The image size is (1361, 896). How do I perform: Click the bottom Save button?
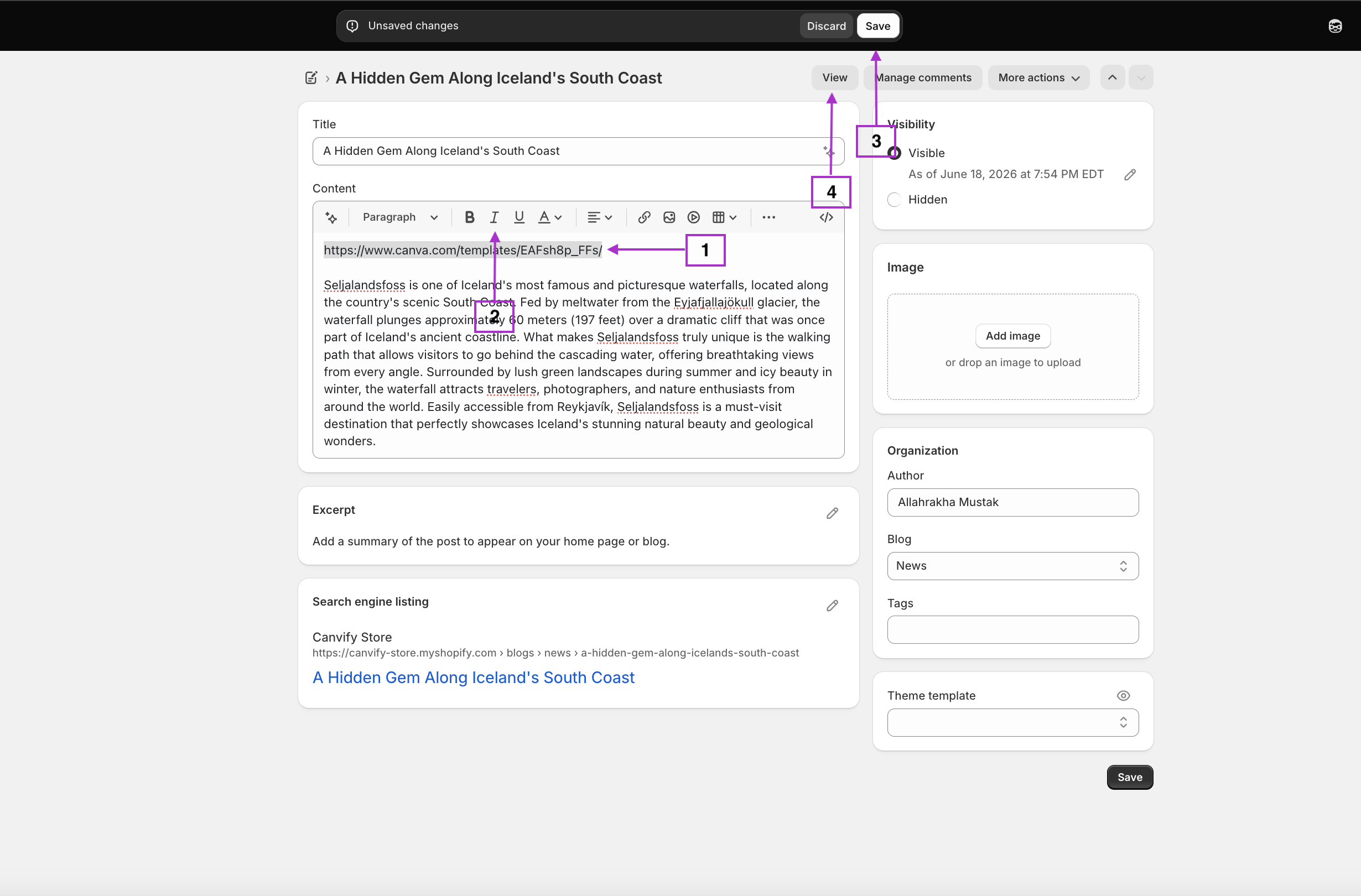1129,778
